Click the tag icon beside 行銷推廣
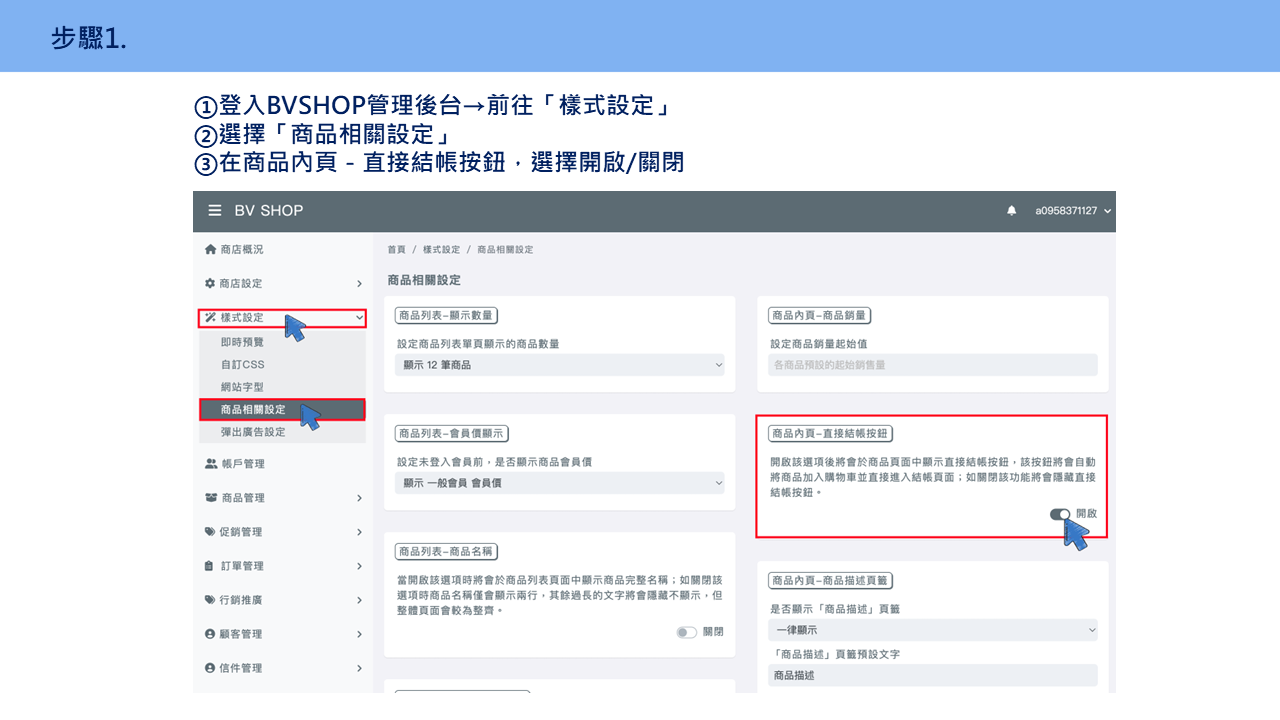The height and width of the screenshot is (720, 1280). pos(210,599)
